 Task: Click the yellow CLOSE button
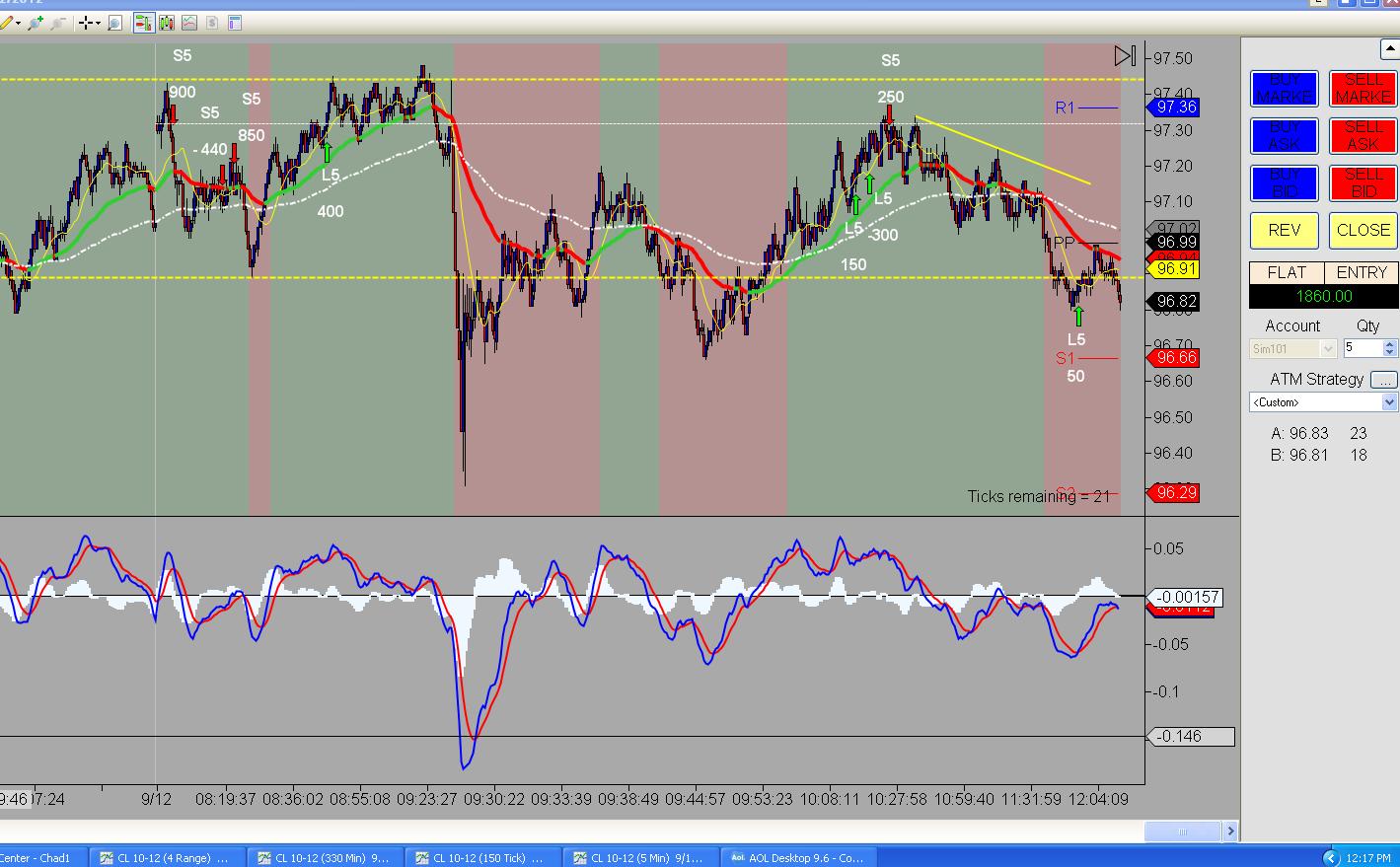click(1363, 230)
